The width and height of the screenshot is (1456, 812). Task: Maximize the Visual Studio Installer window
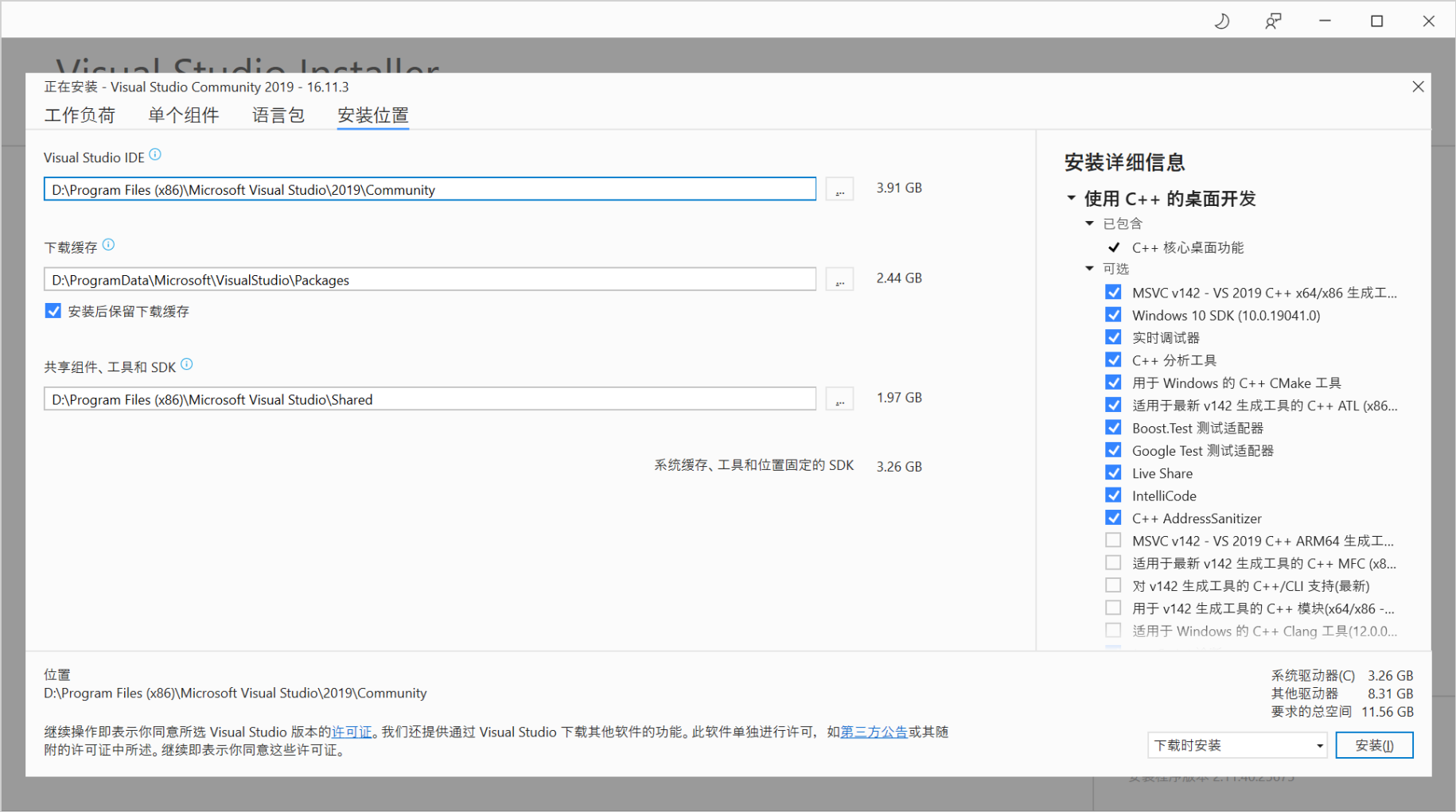(1377, 21)
